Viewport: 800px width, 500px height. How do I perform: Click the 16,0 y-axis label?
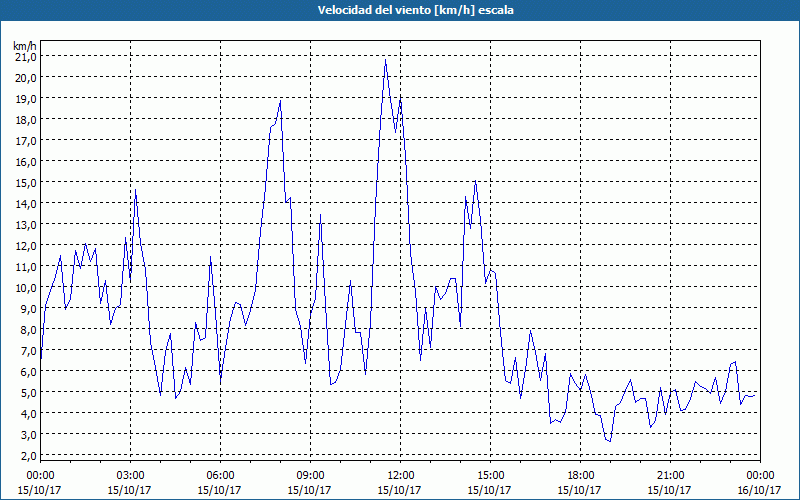coord(26,161)
